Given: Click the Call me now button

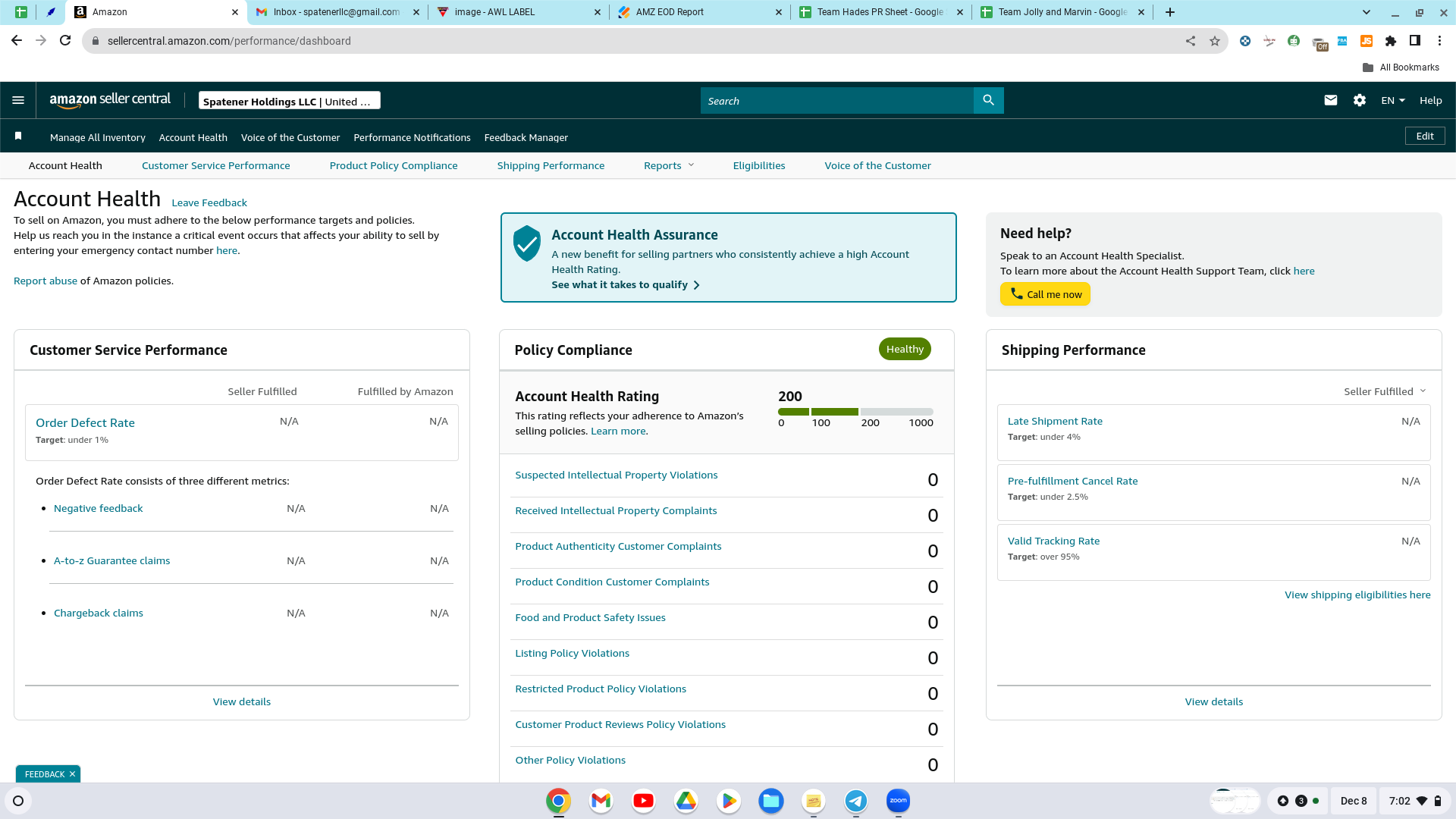Looking at the screenshot, I should point(1045,294).
